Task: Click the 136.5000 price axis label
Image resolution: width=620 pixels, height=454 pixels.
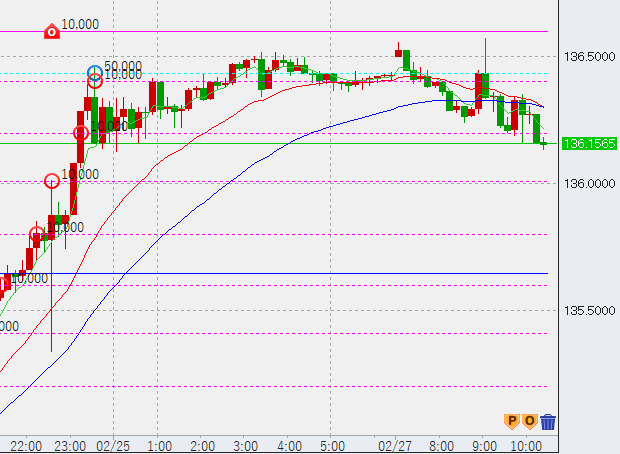Action: click(x=589, y=57)
